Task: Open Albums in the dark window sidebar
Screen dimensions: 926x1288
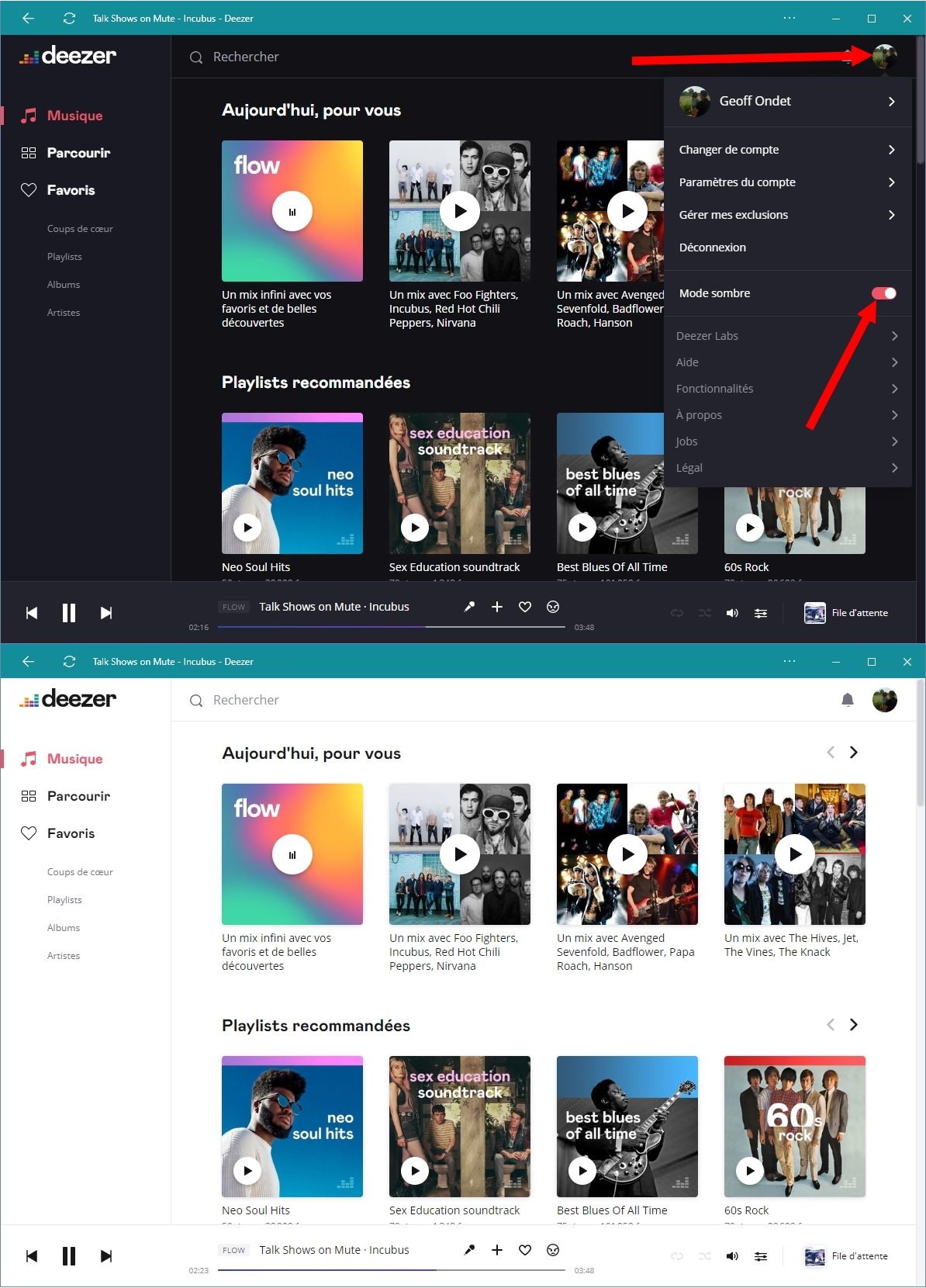Action: (64, 285)
